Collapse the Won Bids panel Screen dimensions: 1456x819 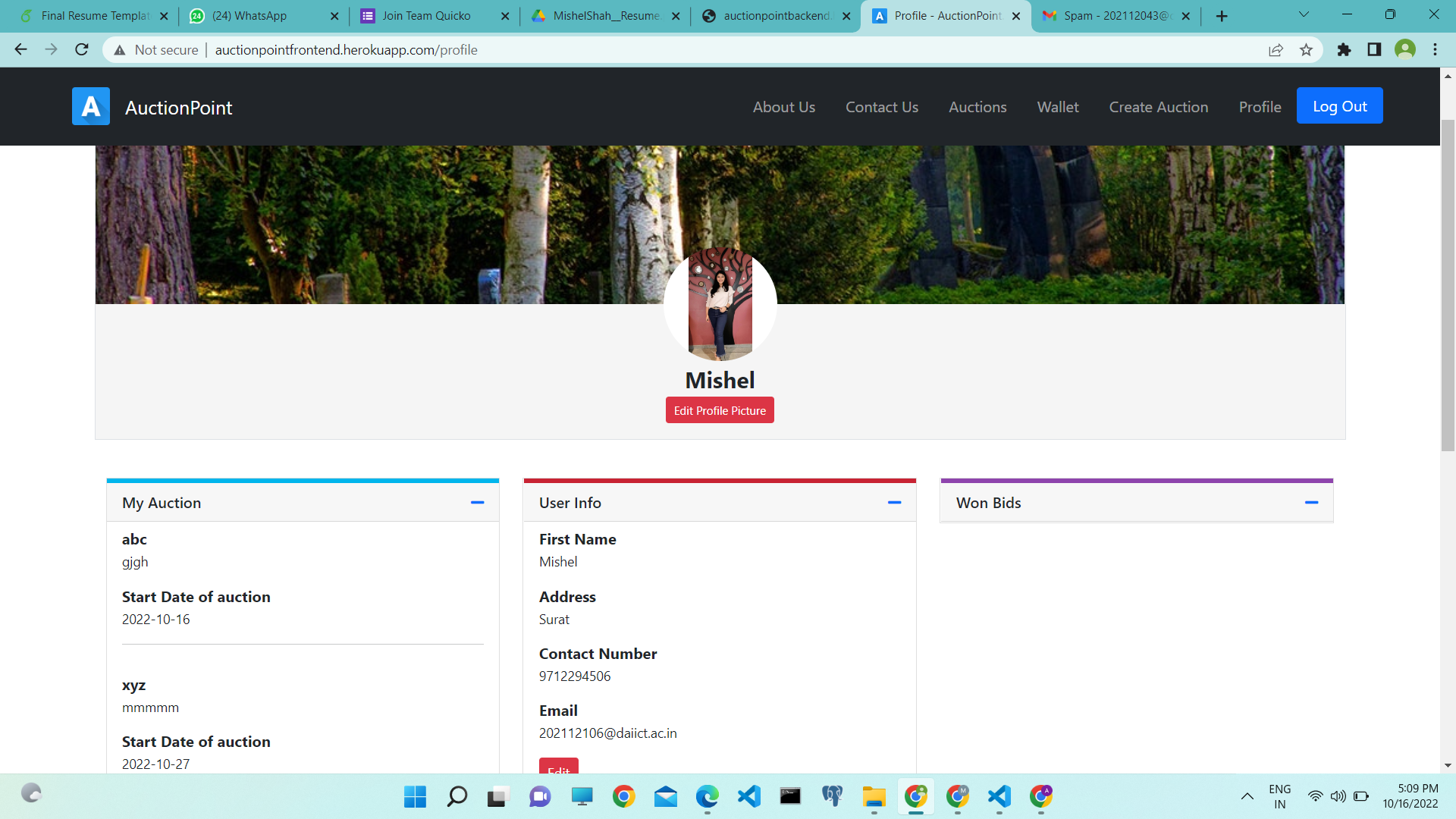1312,502
